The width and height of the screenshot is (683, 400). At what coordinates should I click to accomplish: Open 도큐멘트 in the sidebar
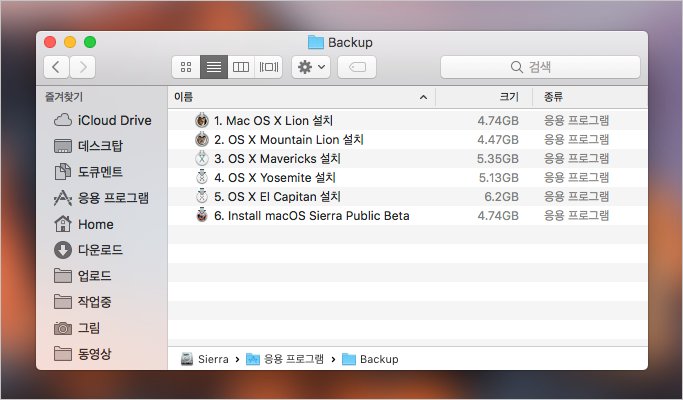pos(88,172)
